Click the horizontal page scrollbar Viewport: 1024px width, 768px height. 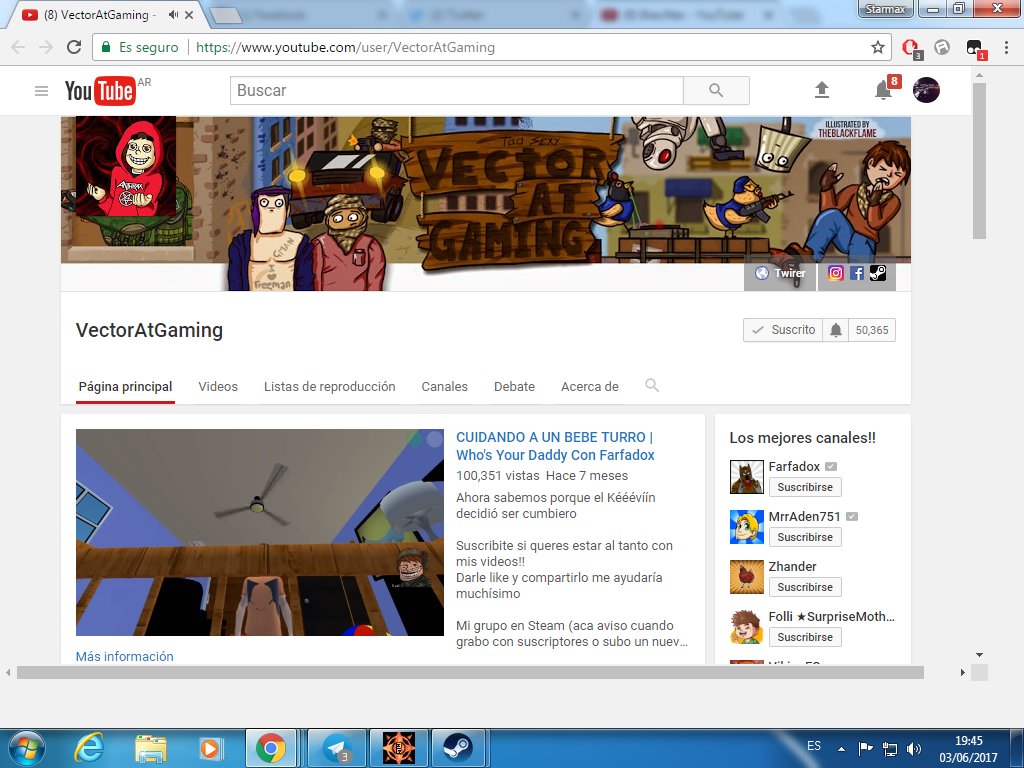[x=470, y=672]
